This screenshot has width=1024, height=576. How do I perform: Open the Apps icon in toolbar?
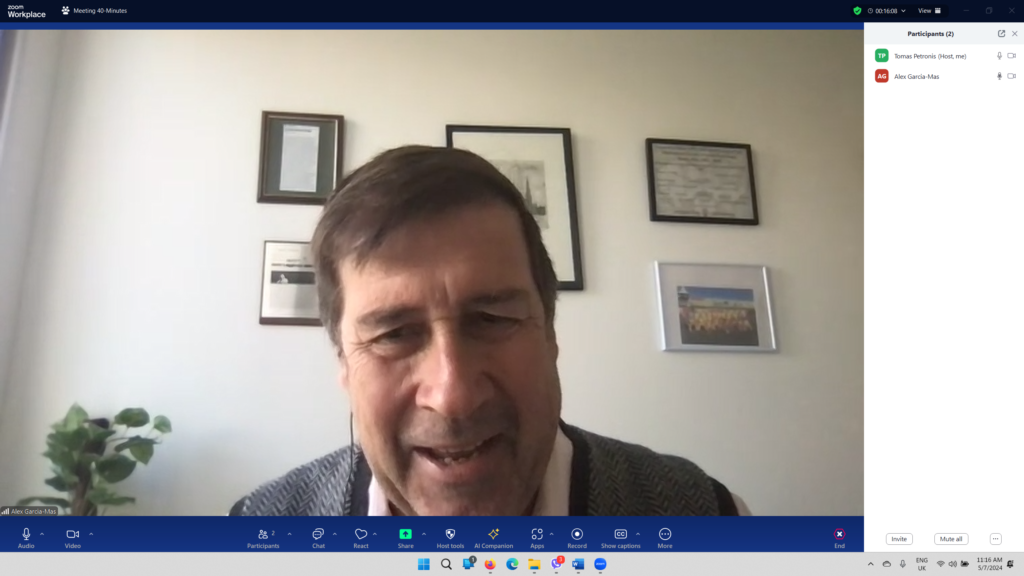point(537,535)
